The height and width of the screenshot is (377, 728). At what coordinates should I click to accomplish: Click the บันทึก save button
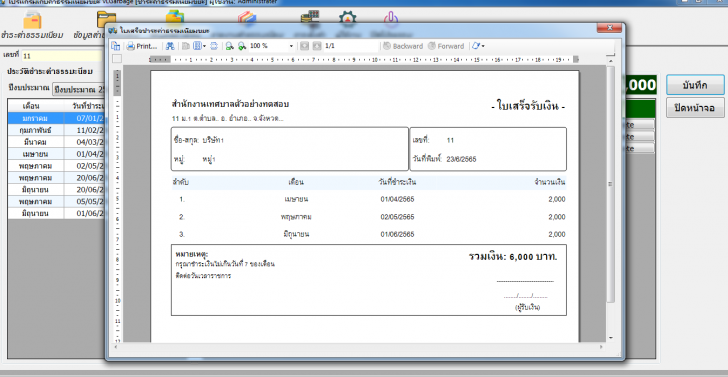click(695, 85)
